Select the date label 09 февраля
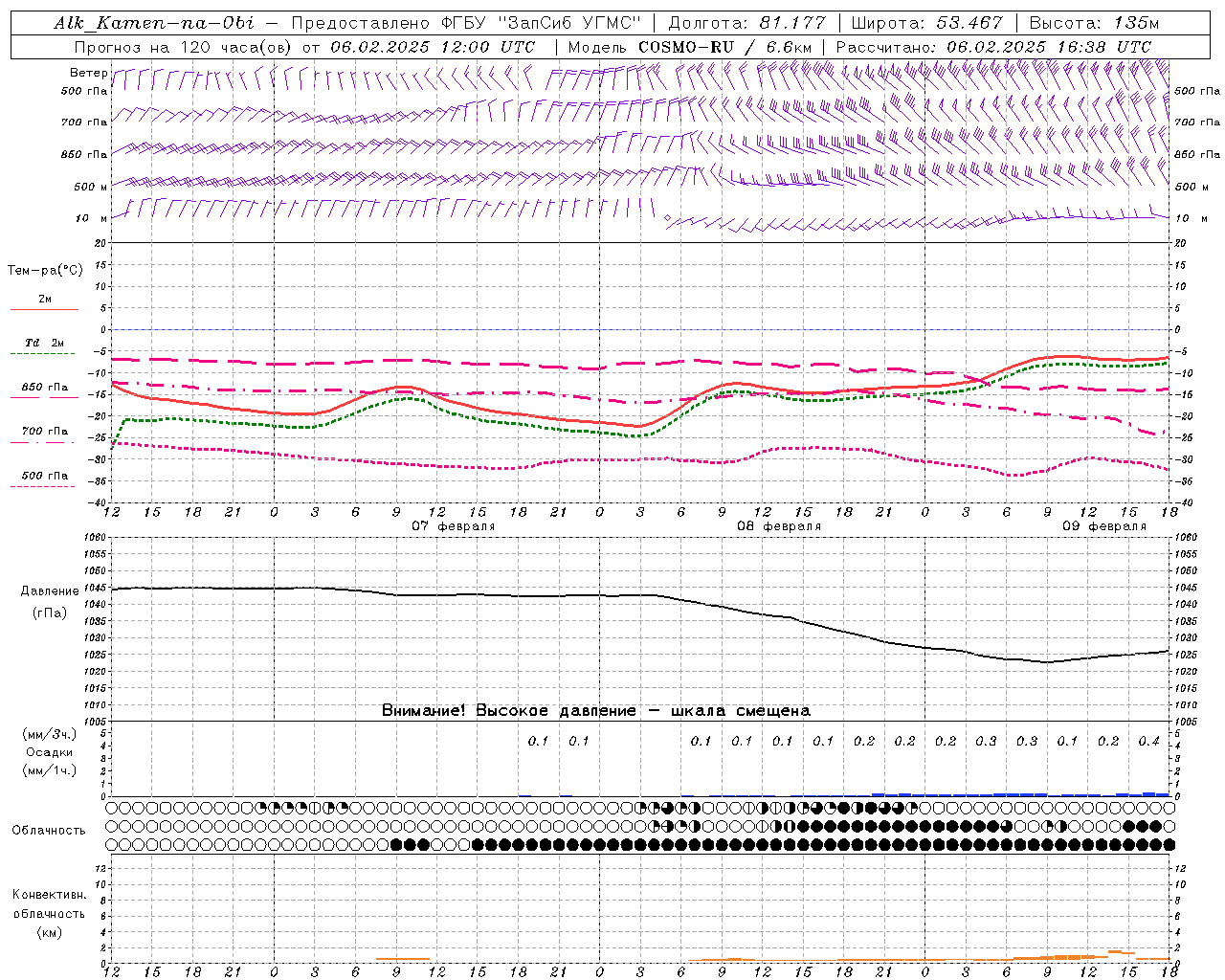The width and height of the screenshot is (1225, 980). point(1104,526)
